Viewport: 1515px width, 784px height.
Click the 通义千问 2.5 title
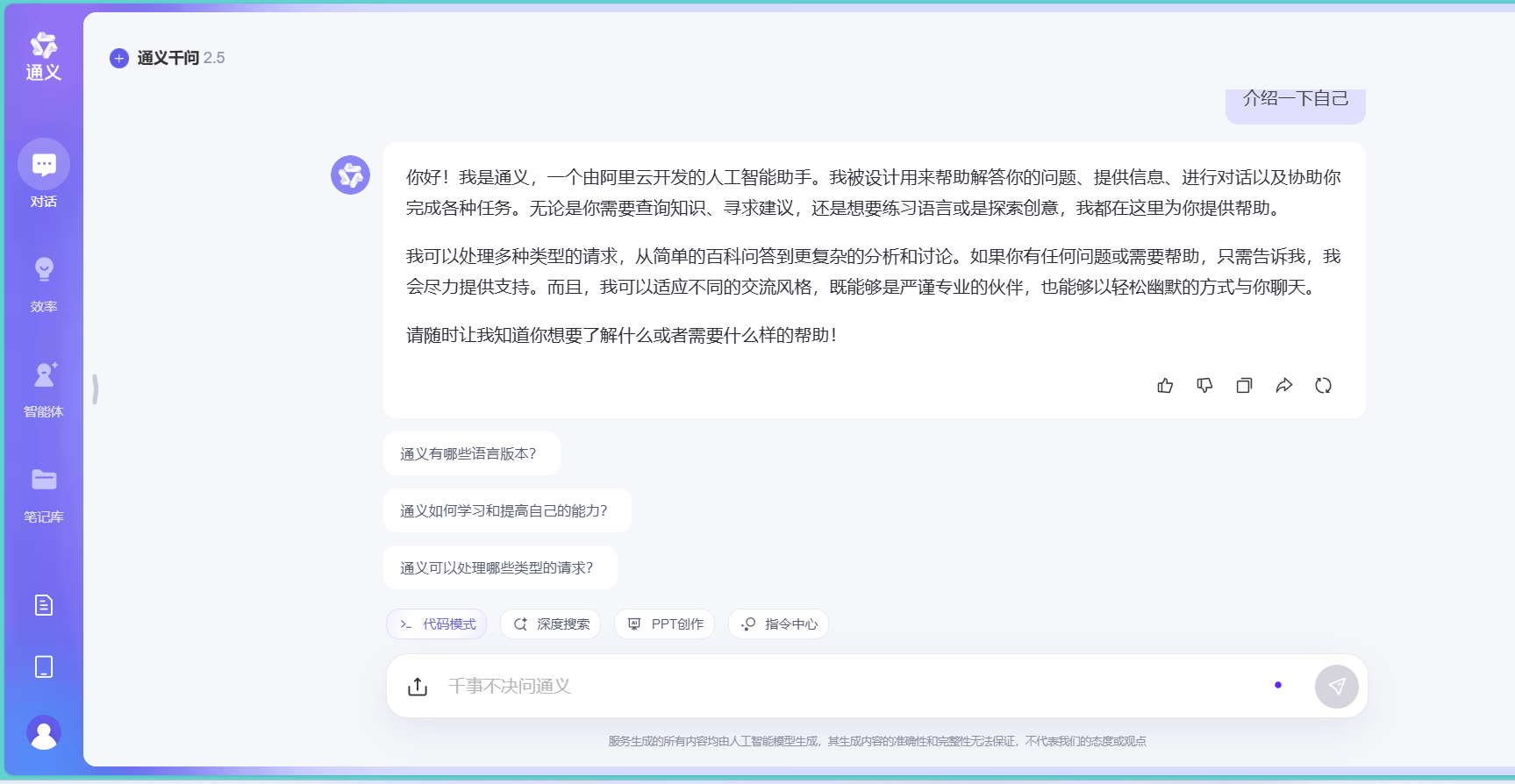[x=181, y=58]
